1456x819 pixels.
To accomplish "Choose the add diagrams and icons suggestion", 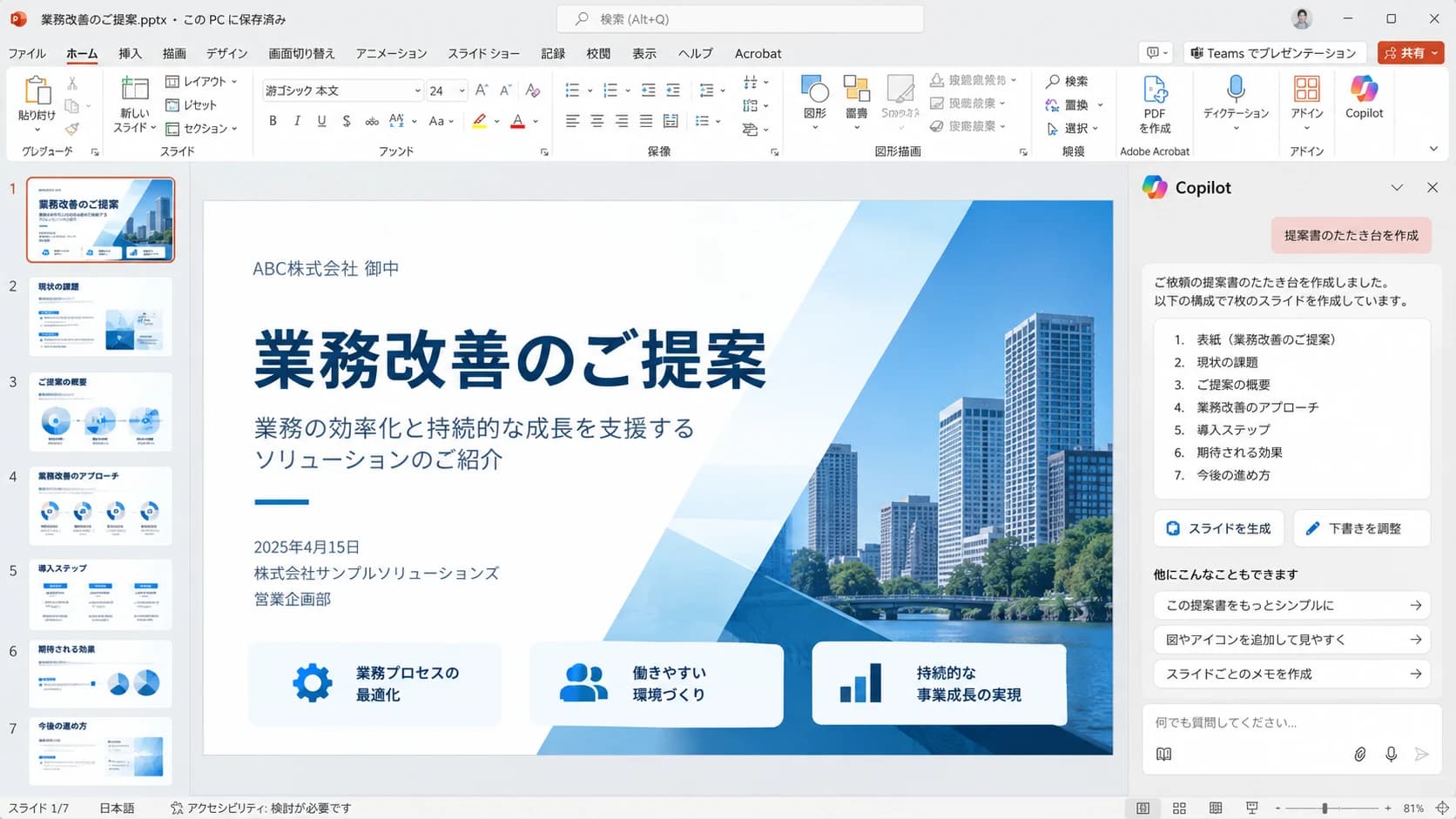I will coord(1292,640).
